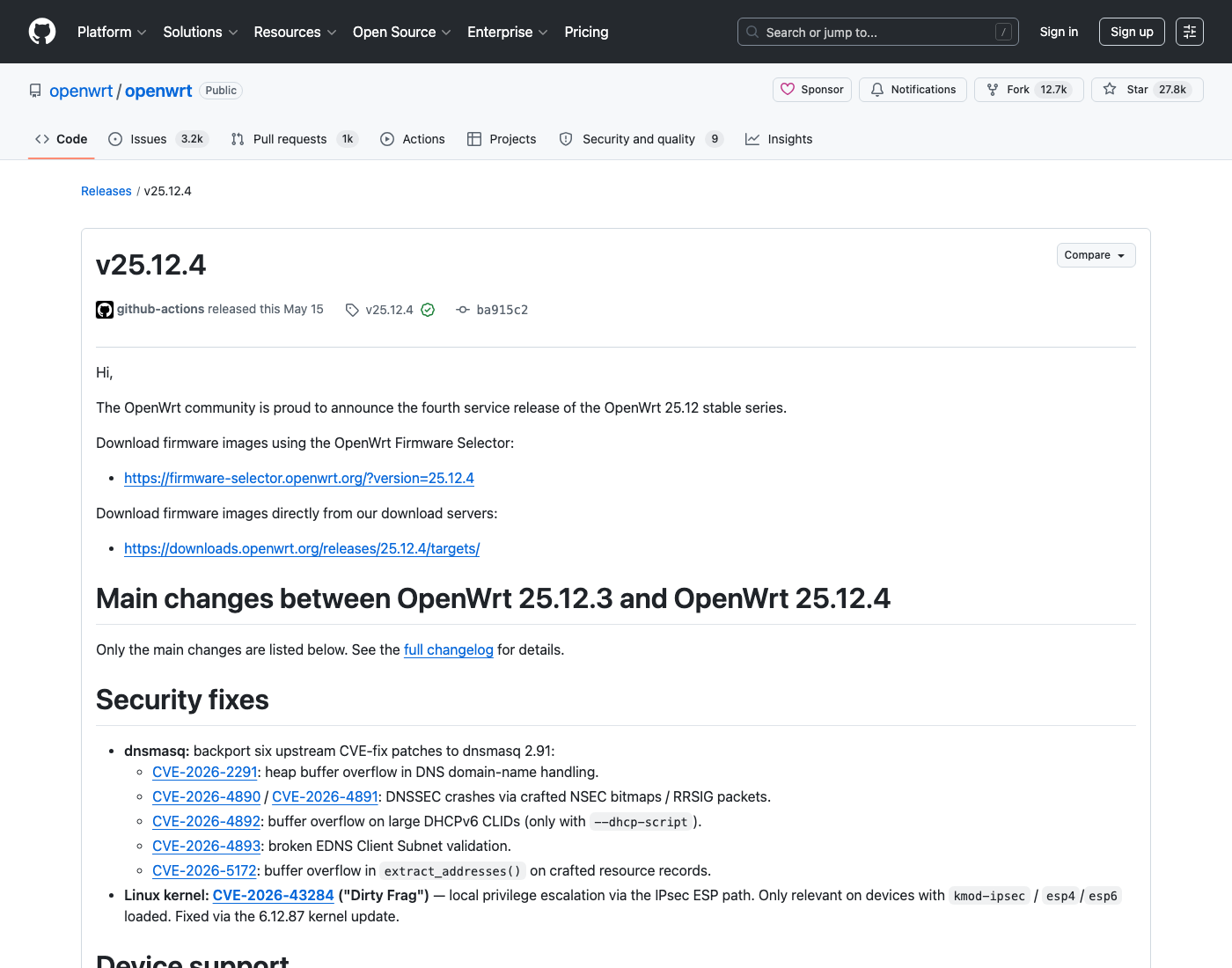Click the Security fixes heading
1232x968 pixels.
(182, 700)
